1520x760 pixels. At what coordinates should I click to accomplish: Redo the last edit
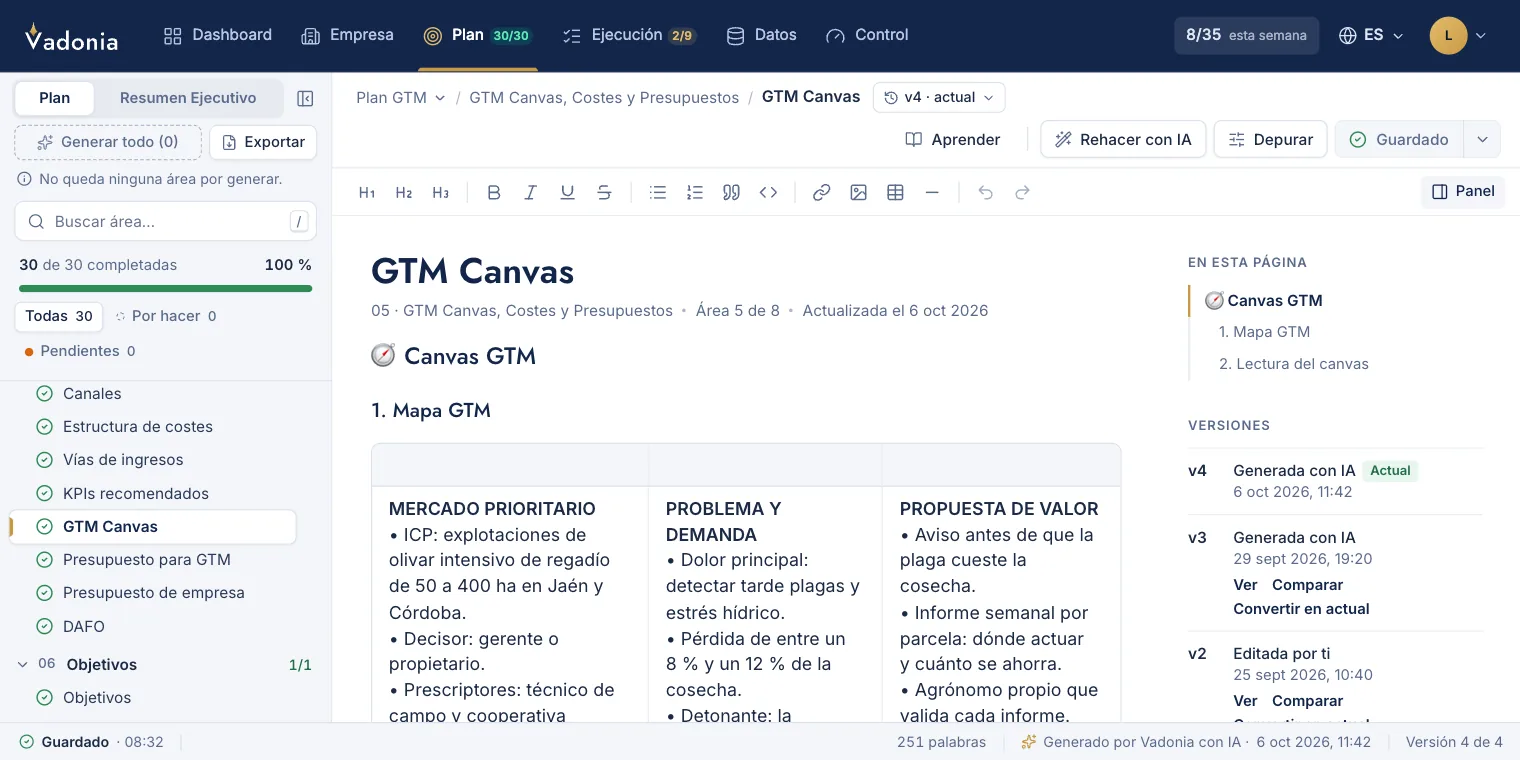(x=1023, y=193)
